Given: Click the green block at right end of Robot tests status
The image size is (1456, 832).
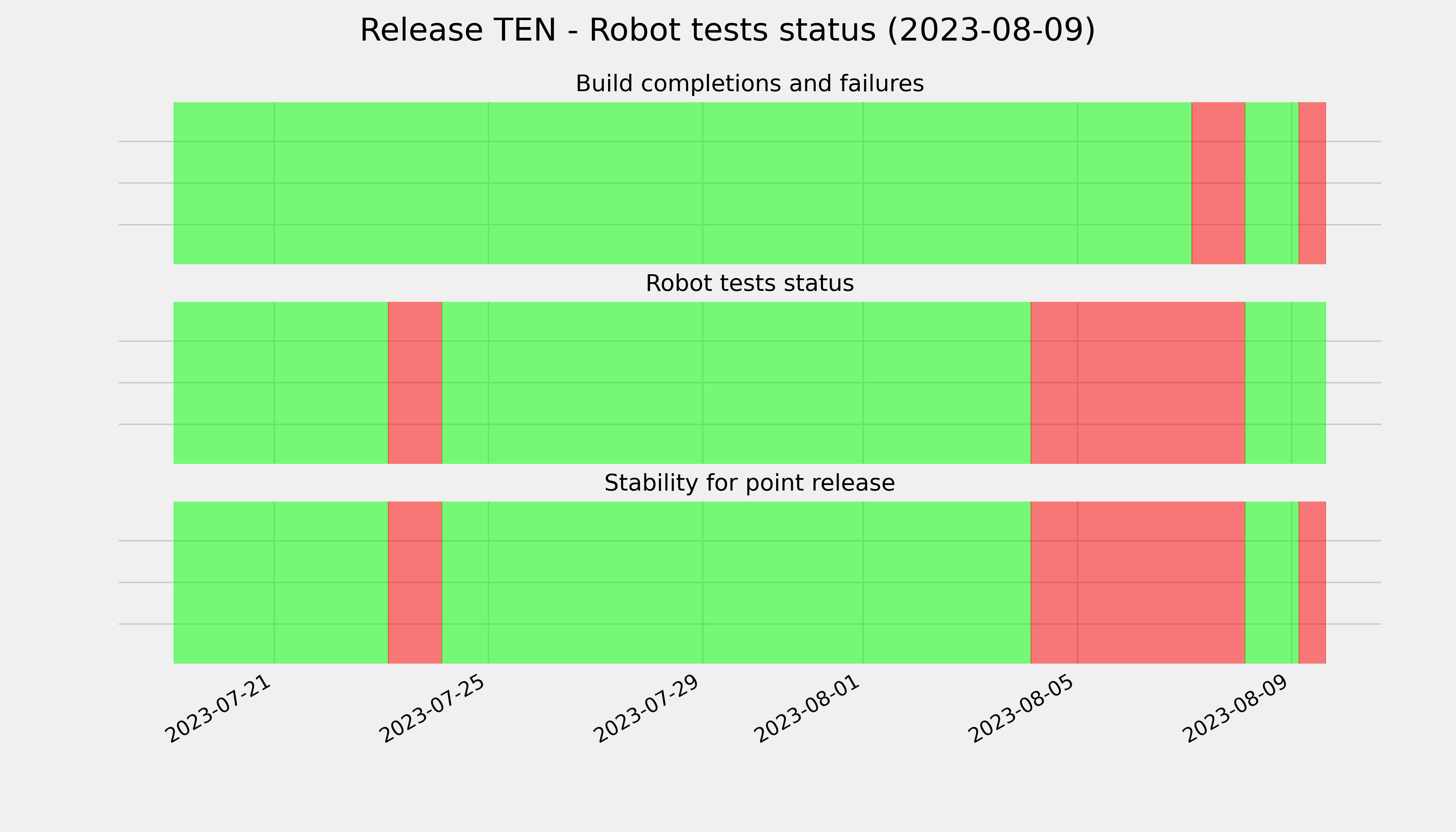Looking at the screenshot, I should click(1286, 383).
